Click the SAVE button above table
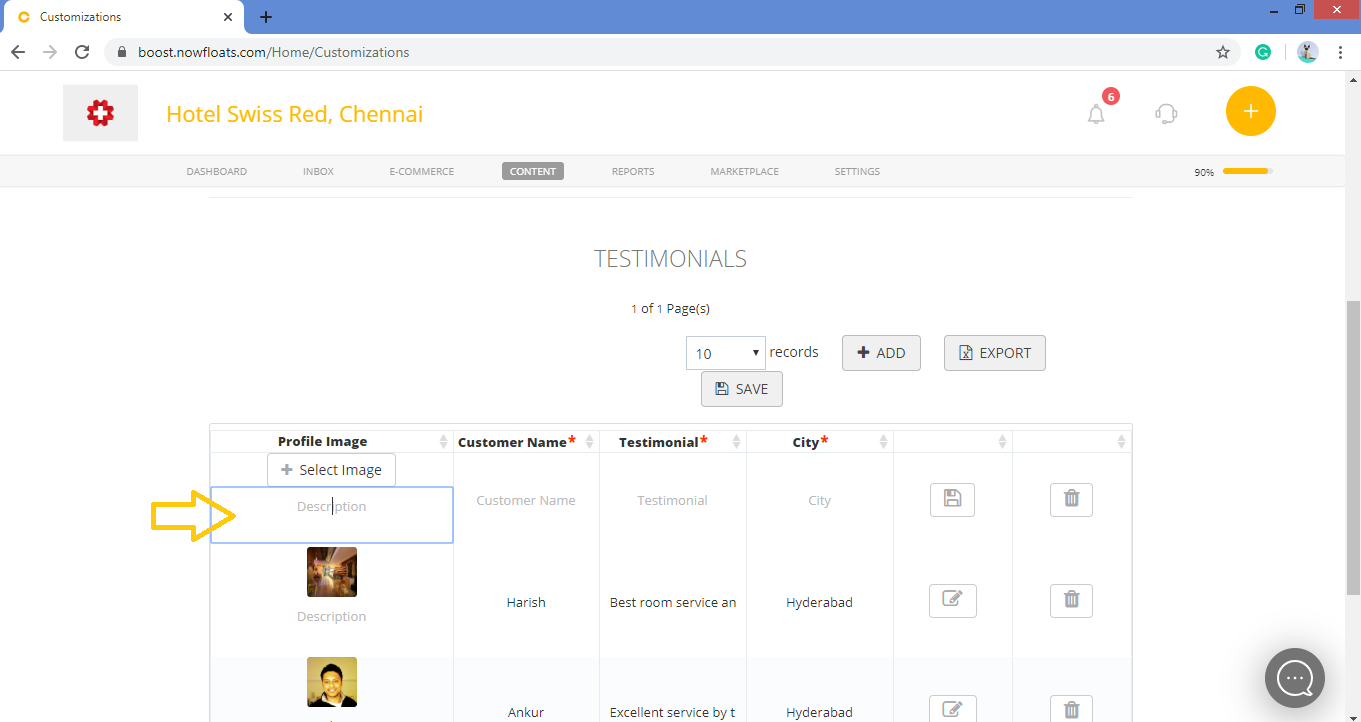Image resolution: width=1361 pixels, height=722 pixels. click(x=742, y=389)
